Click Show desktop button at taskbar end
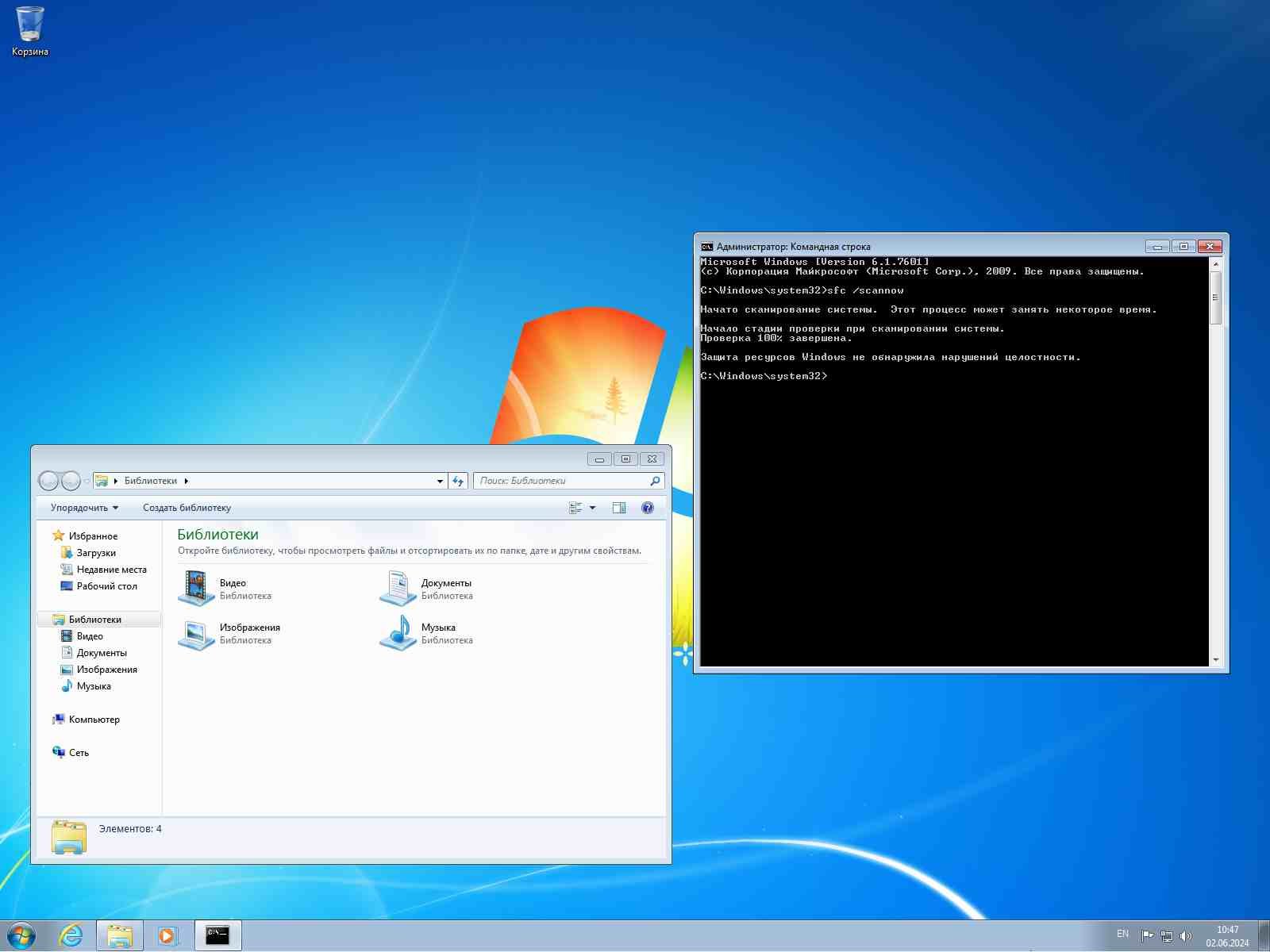Screen dimensions: 1270x952 [1264, 936]
